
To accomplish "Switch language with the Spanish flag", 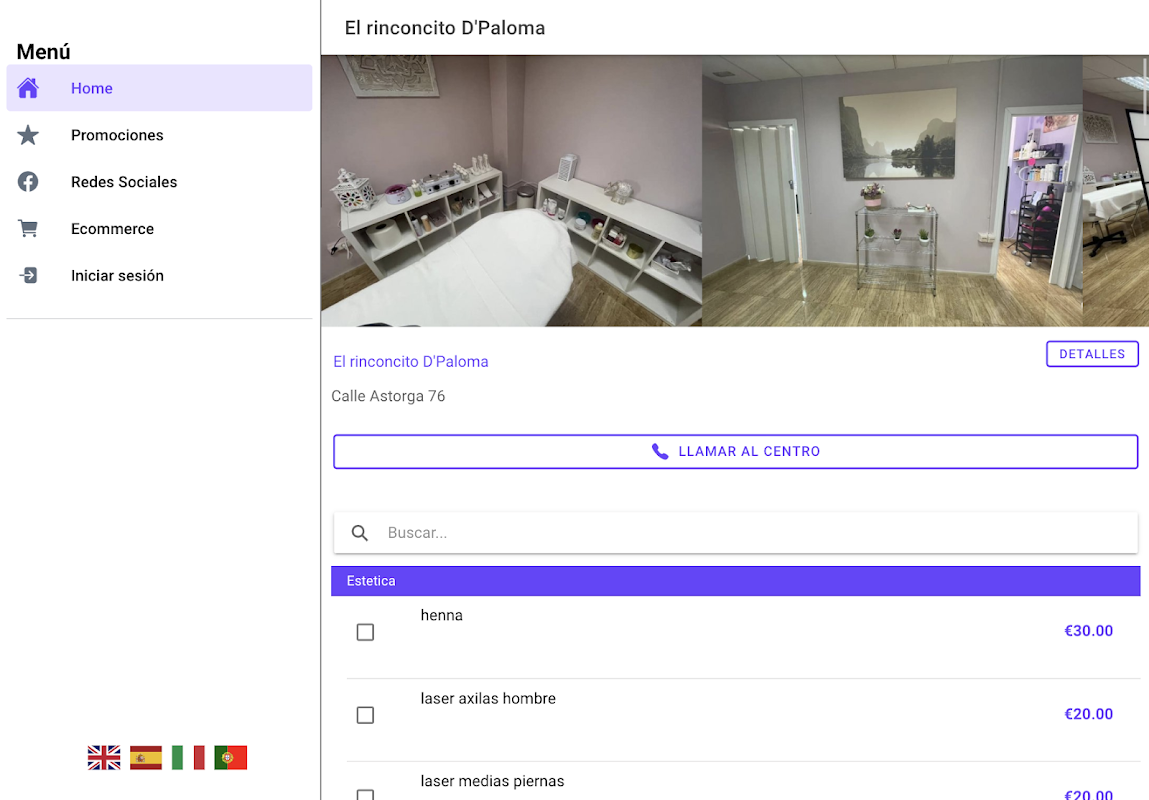I will tap(146, 758).
